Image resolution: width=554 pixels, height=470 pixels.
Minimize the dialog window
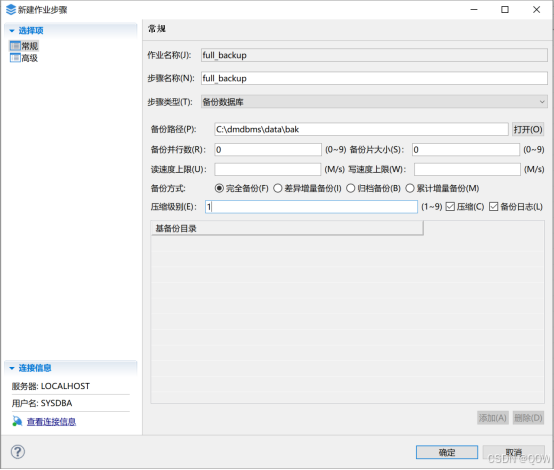[x=474, y=10]
